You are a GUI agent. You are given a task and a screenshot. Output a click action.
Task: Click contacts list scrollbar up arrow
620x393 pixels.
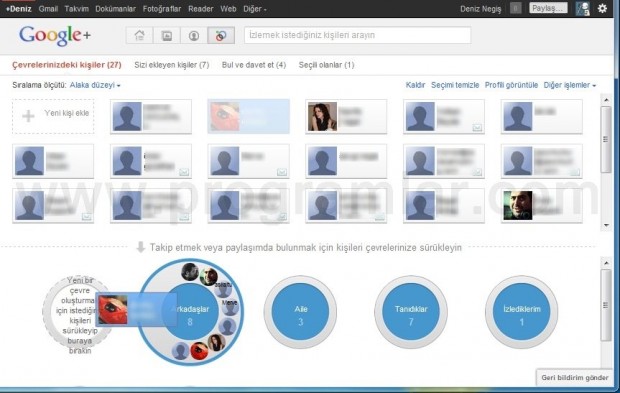point(606,100)
